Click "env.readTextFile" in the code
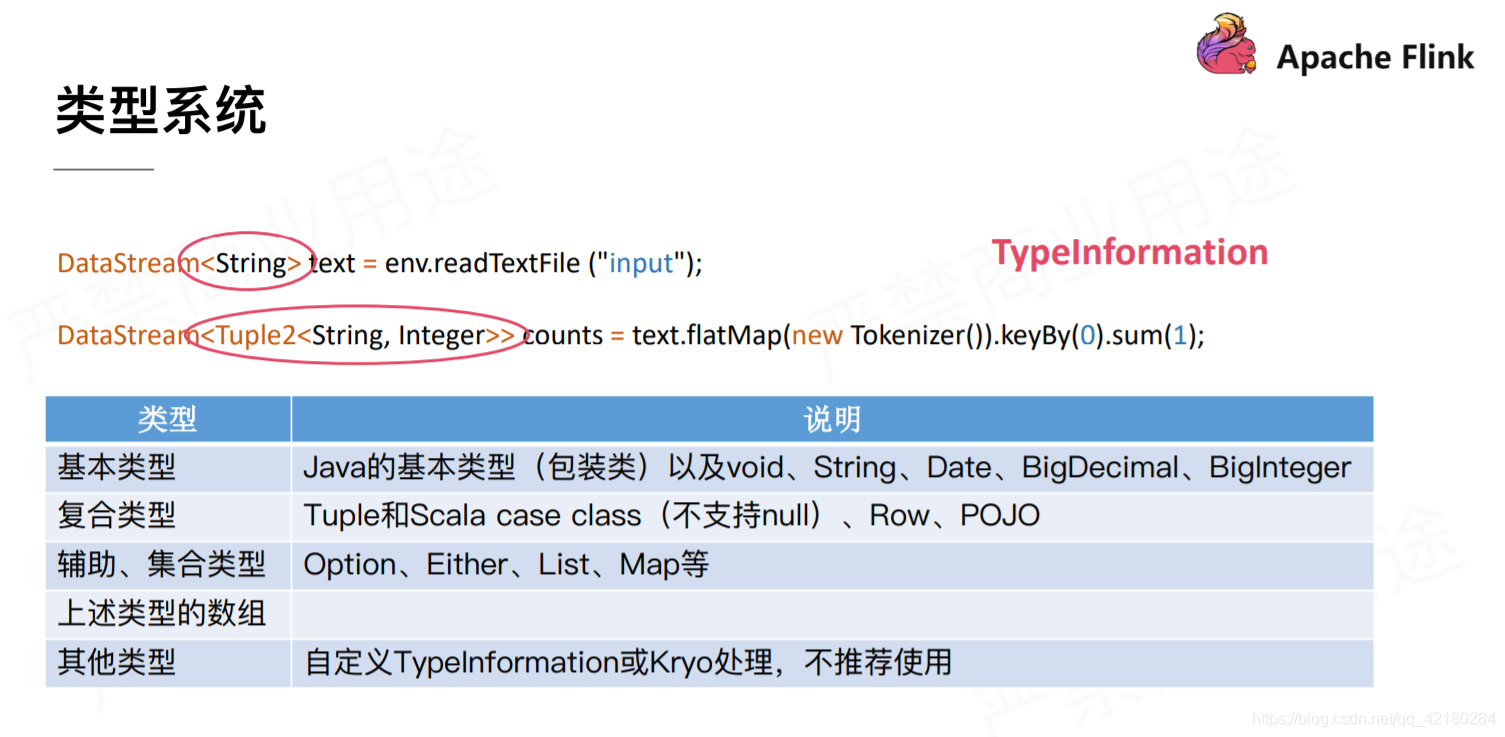Viewport: 1505px width, 737px height. click(482, 264)
